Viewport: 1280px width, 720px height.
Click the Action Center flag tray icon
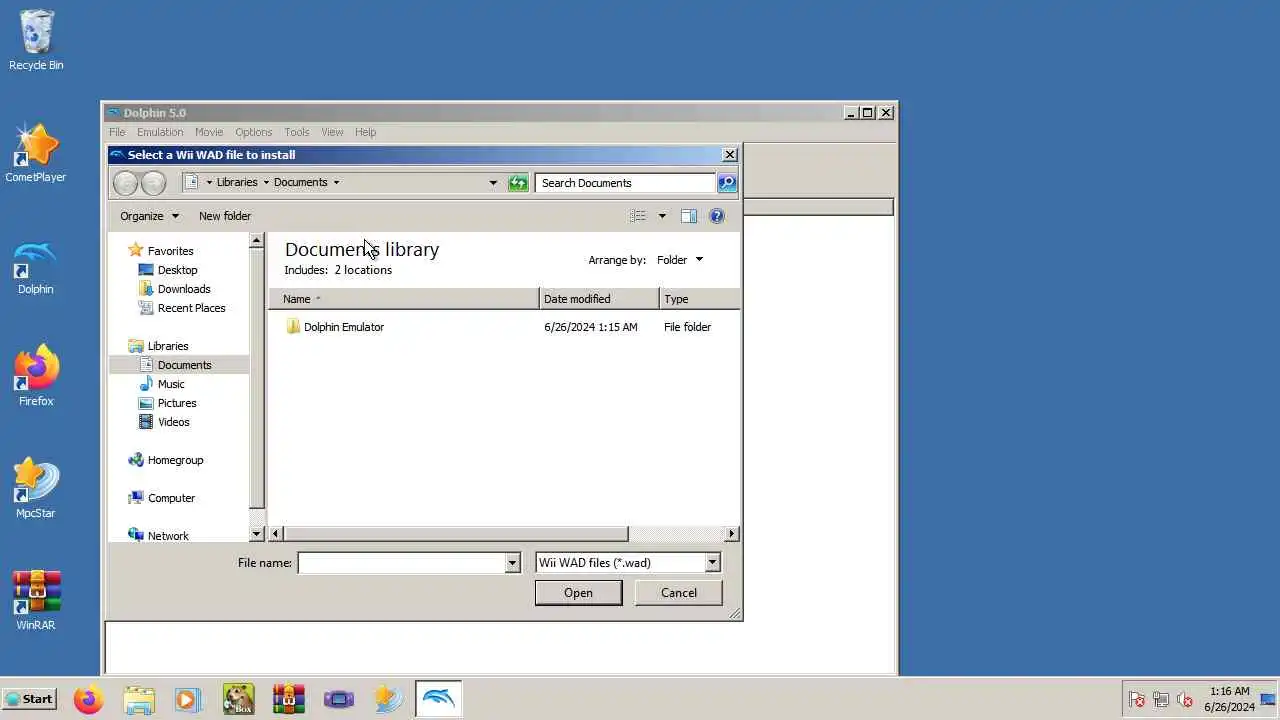1137,700
